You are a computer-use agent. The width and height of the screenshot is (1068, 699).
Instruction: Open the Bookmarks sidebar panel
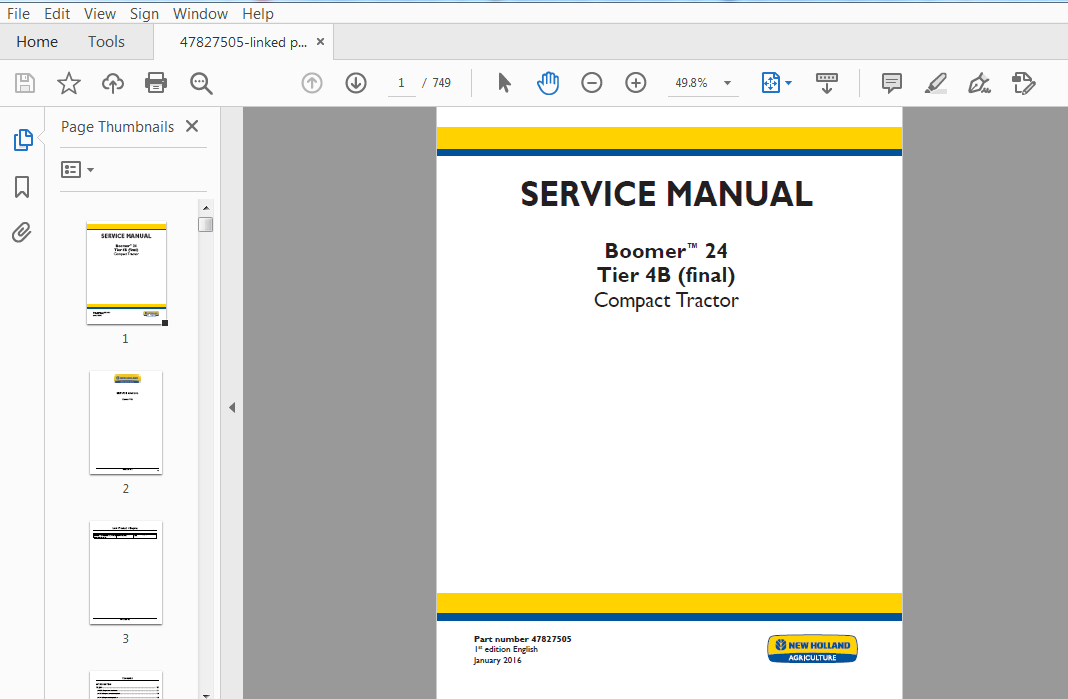[x=22, y=187]
